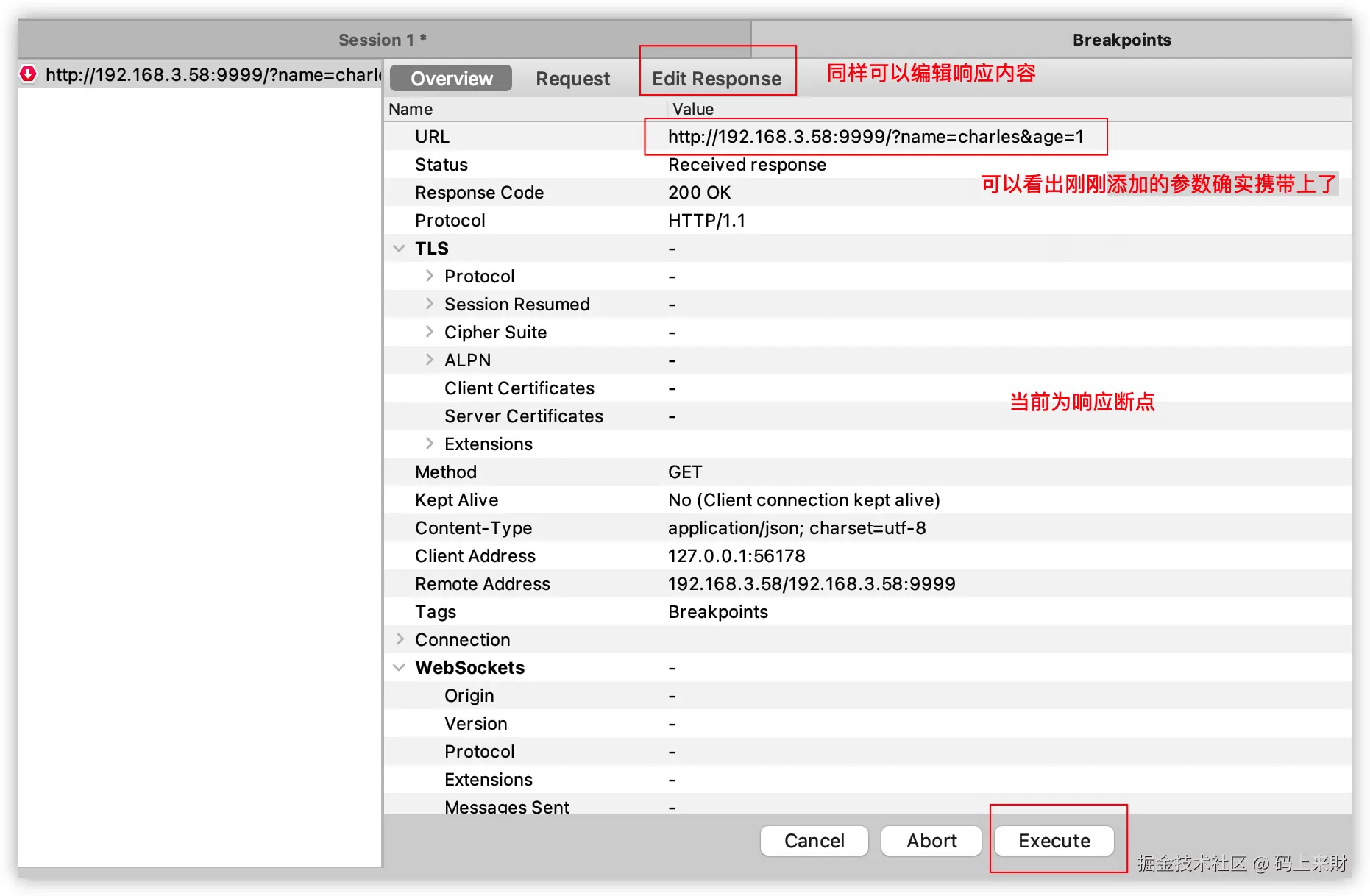
Task: Expand the Session Resumed details
Action: pyautogui.click(x=430, y=303)
